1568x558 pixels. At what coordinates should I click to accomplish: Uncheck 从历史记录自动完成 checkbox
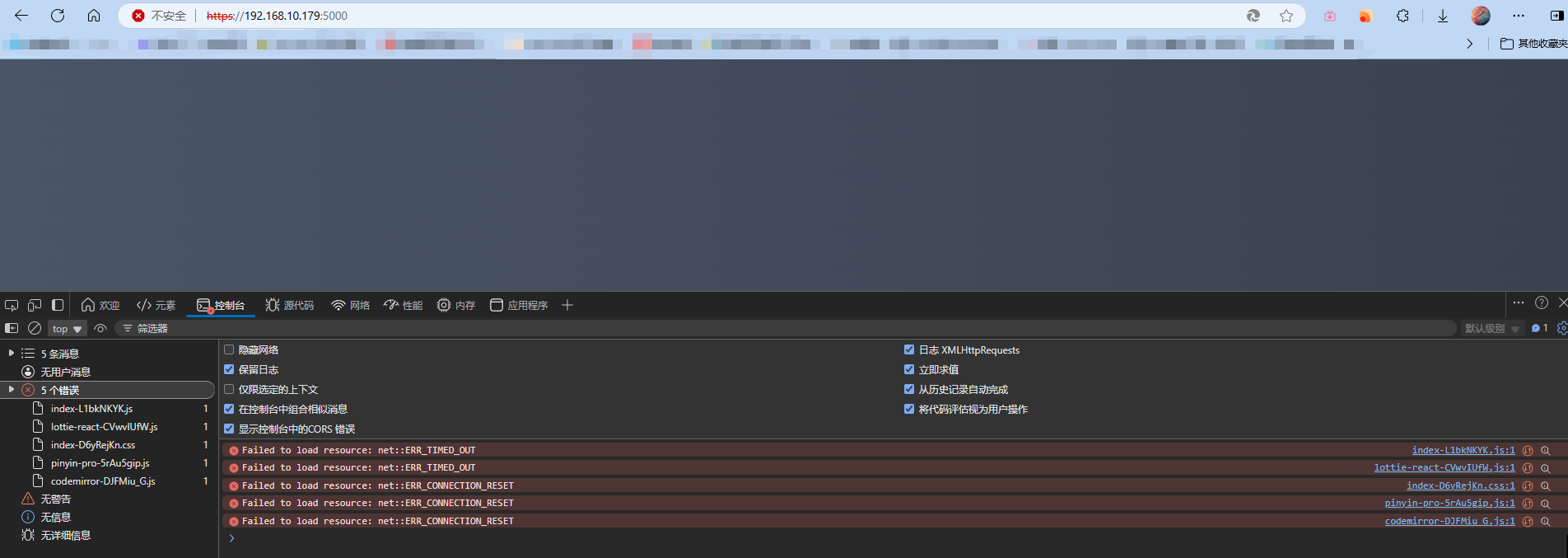[x=909, y=389]
